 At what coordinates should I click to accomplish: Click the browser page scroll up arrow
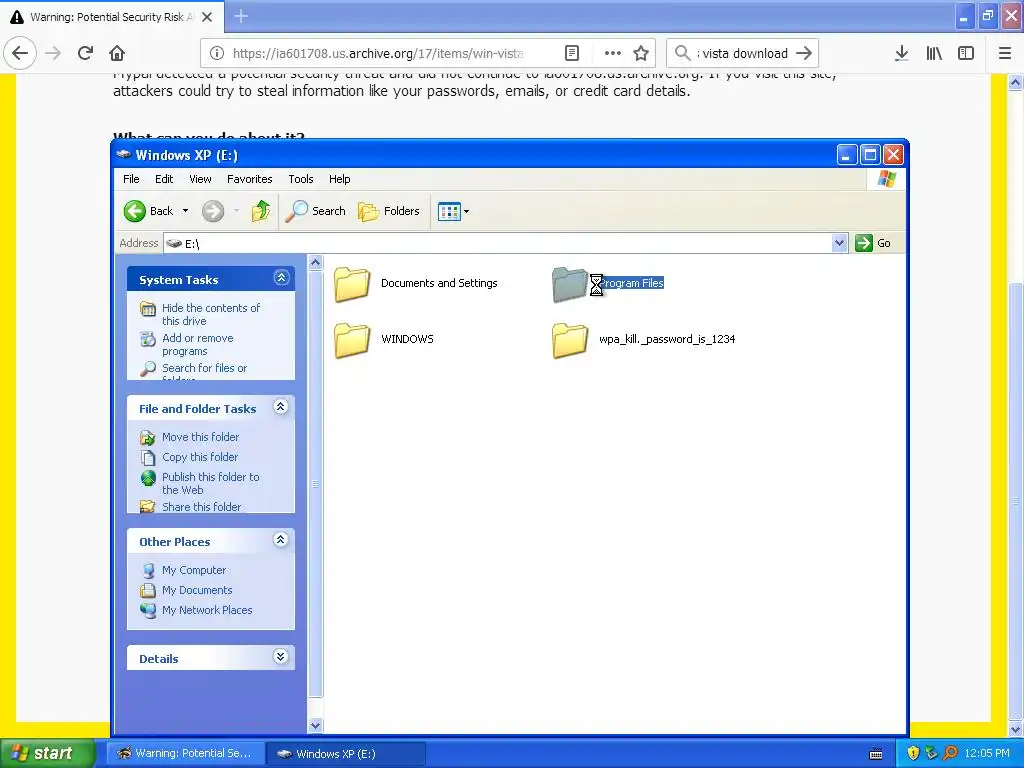tap(1016, 82)
